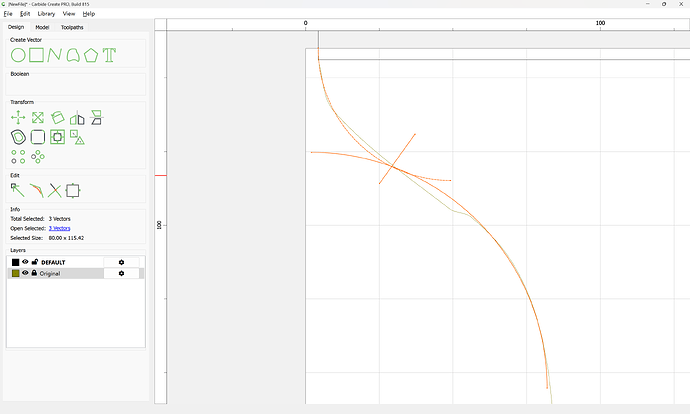Select the Circle vector tool
This screenshot has width=690, height=414.
coord(18,55)
